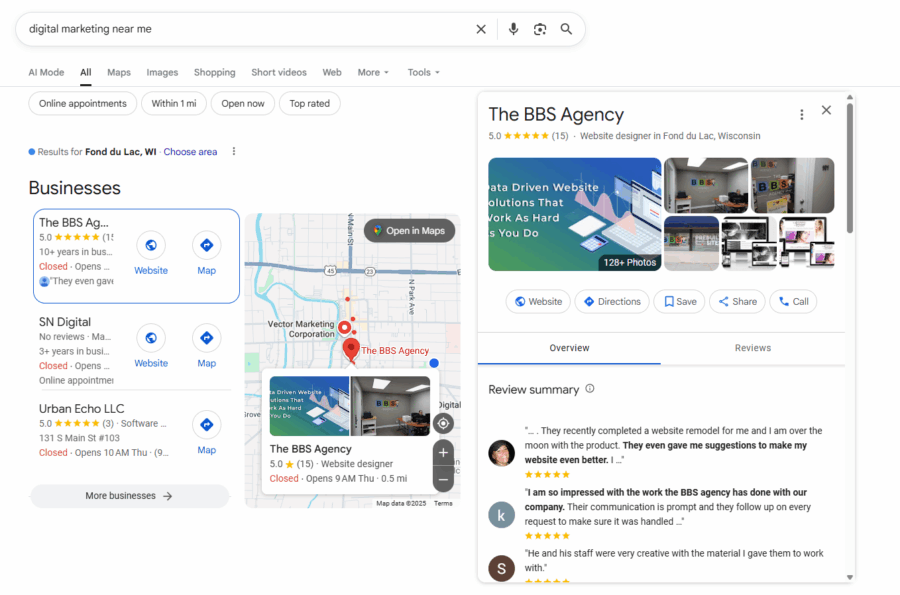900x595 pixels.
Task: Click the magnifying glass search icon
Action: (x=566, y=29)
